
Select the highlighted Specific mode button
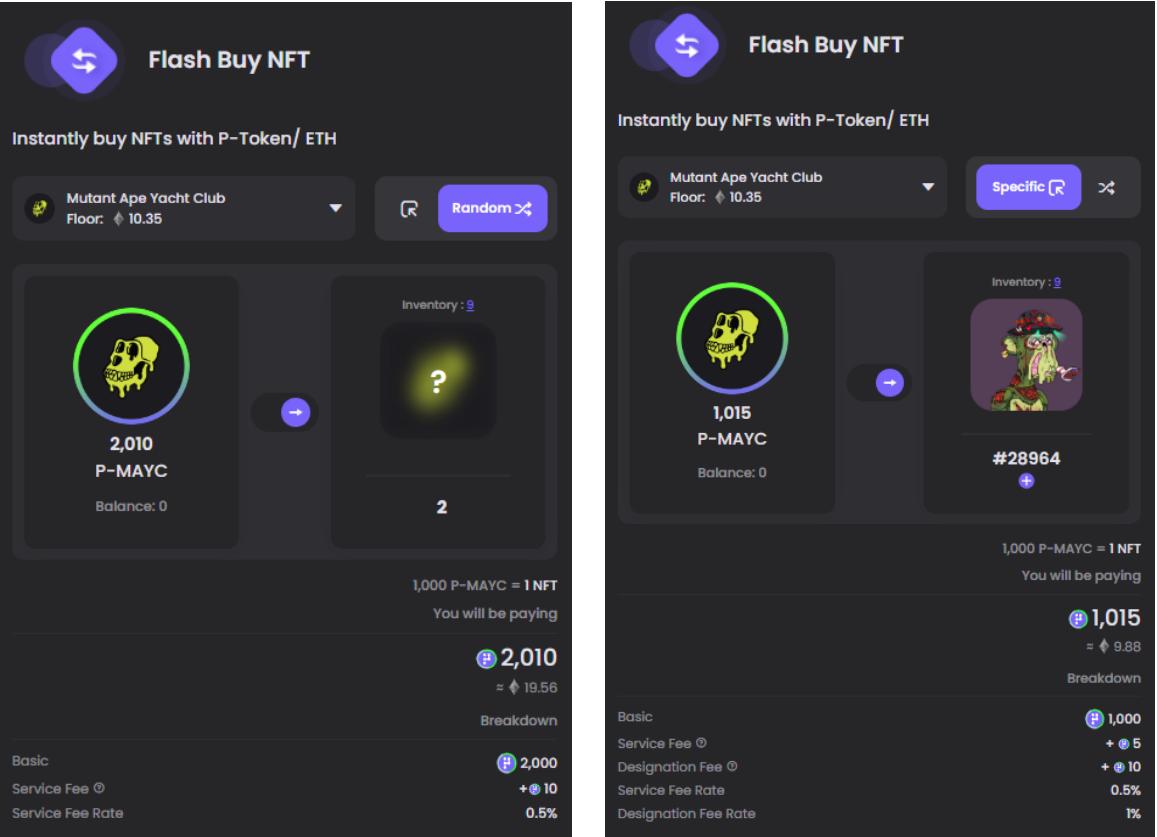(1023, 187)
